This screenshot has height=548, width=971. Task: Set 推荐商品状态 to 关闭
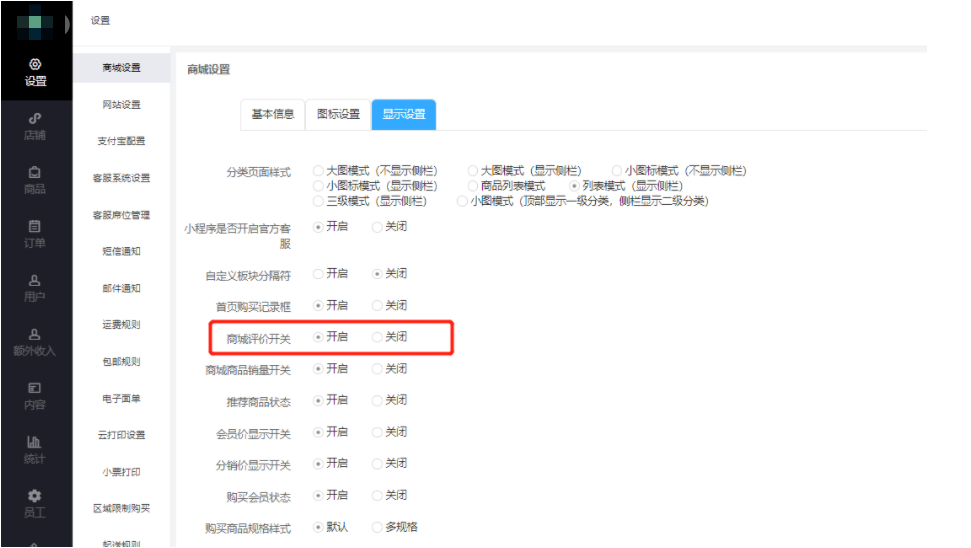[x=377, y=401]
